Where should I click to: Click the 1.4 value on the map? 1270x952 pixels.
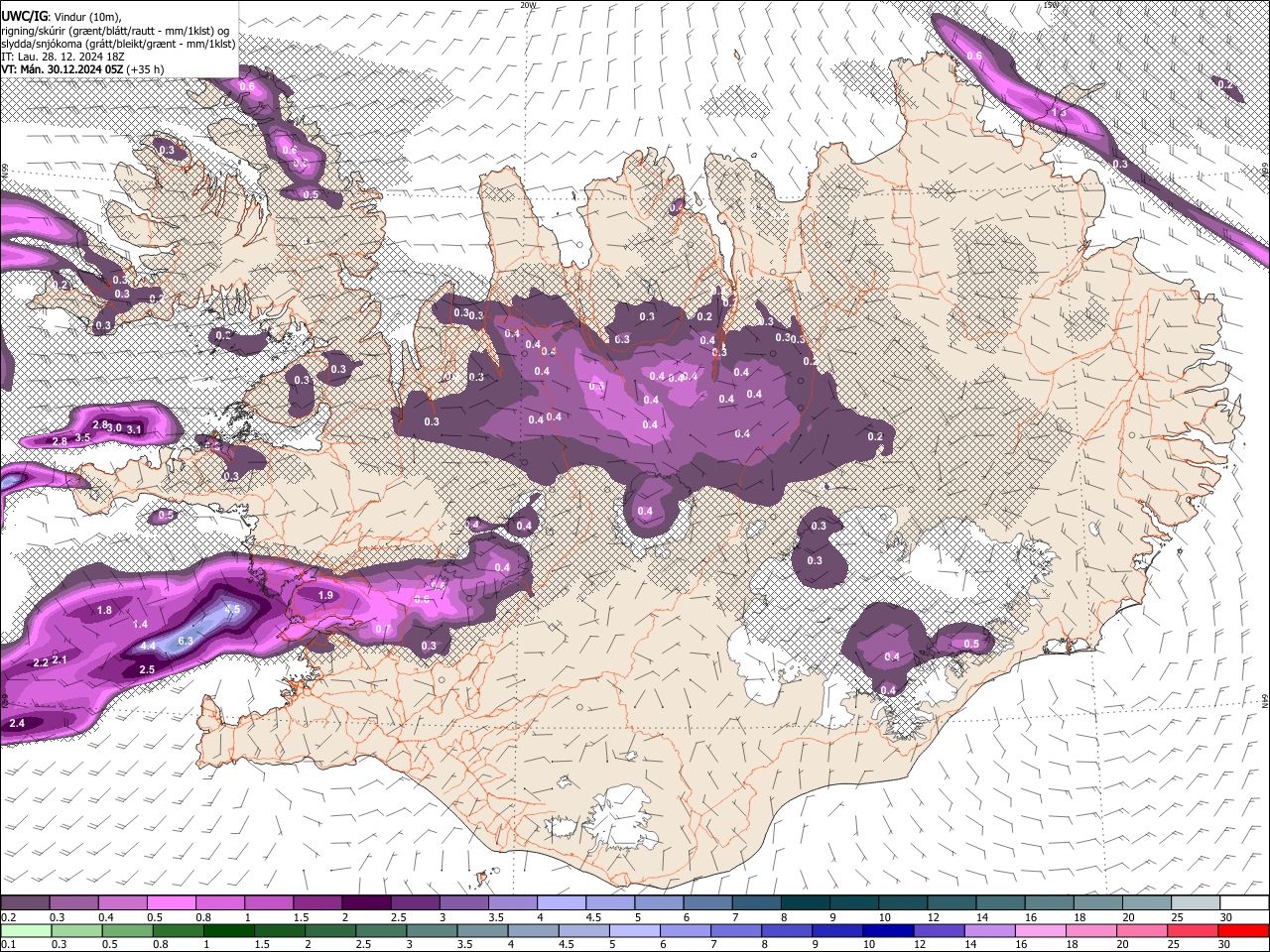[x=140, y=625]
